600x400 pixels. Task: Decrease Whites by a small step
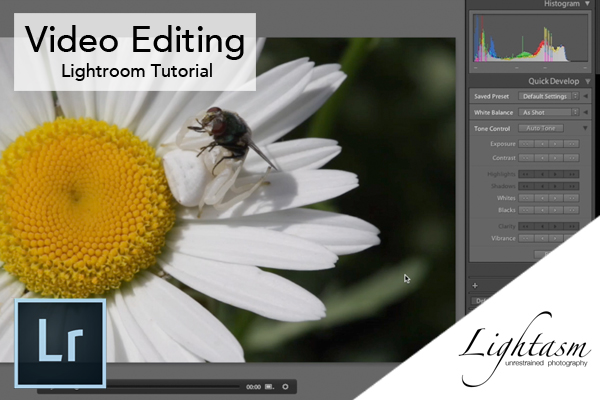[x=541, y=198]
